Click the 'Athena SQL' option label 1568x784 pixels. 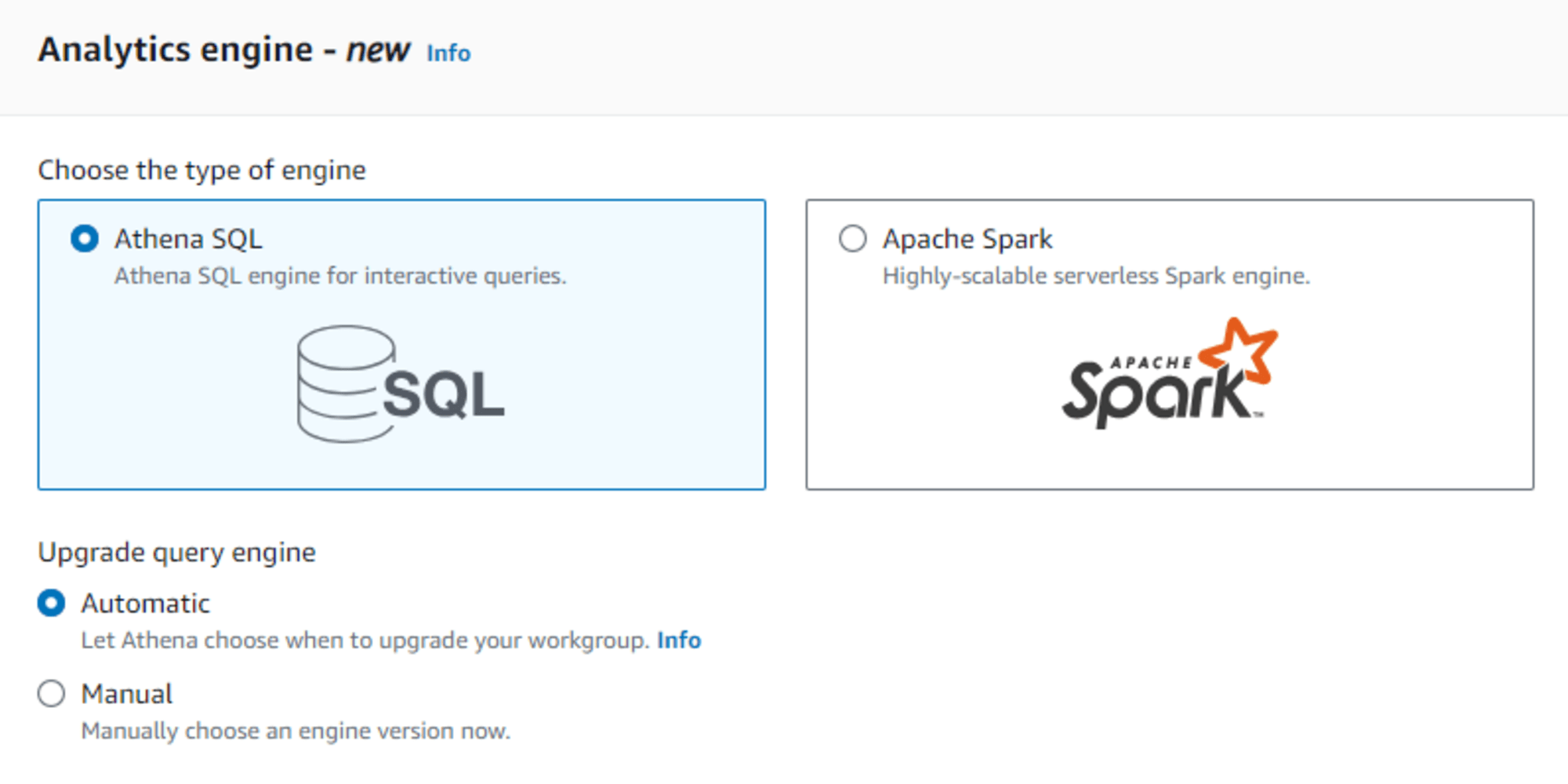click(x=188, y=239)
